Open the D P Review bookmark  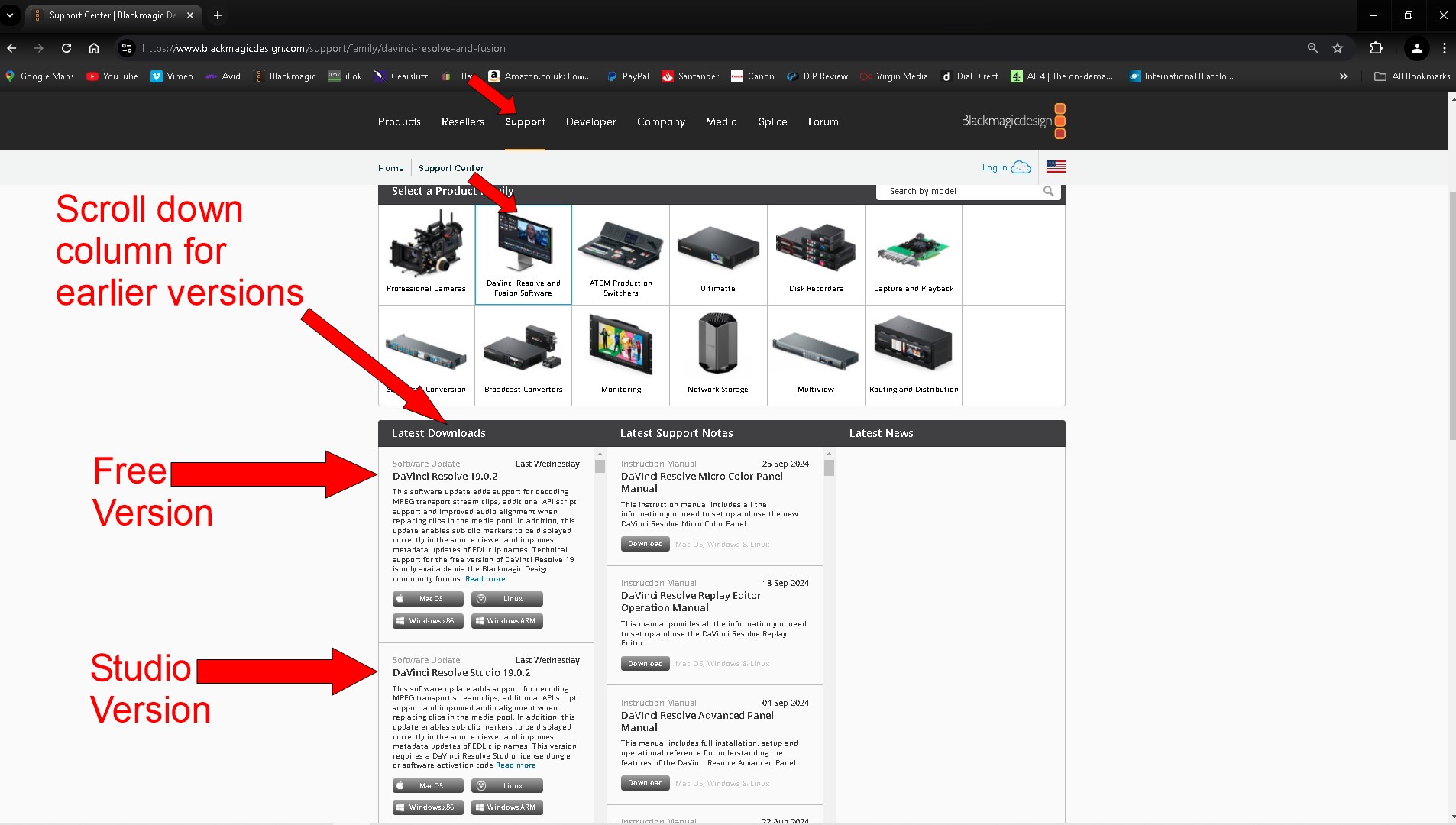(x=817, y=76)
